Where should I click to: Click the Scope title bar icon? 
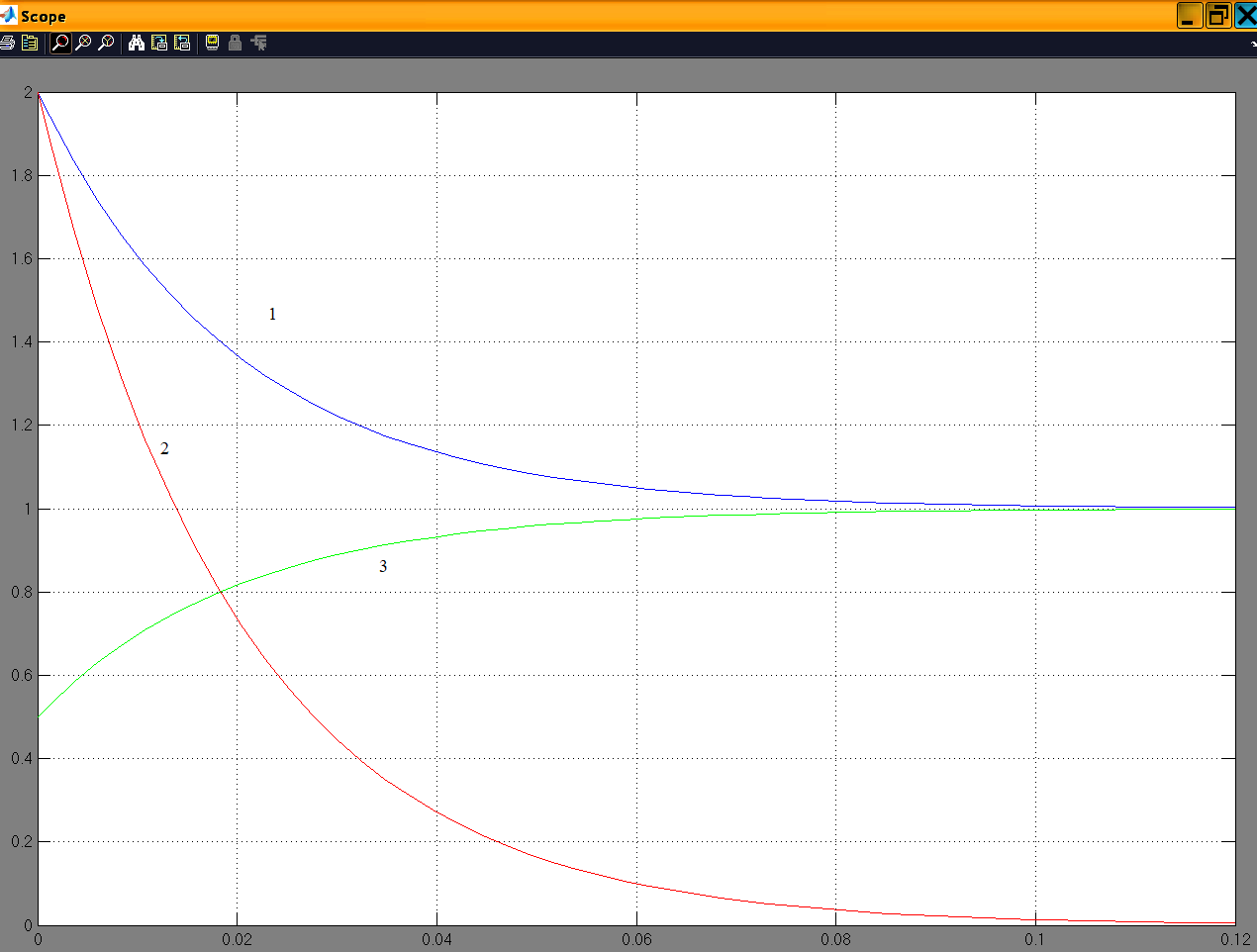pyautogui.click(x=8, y=15)
